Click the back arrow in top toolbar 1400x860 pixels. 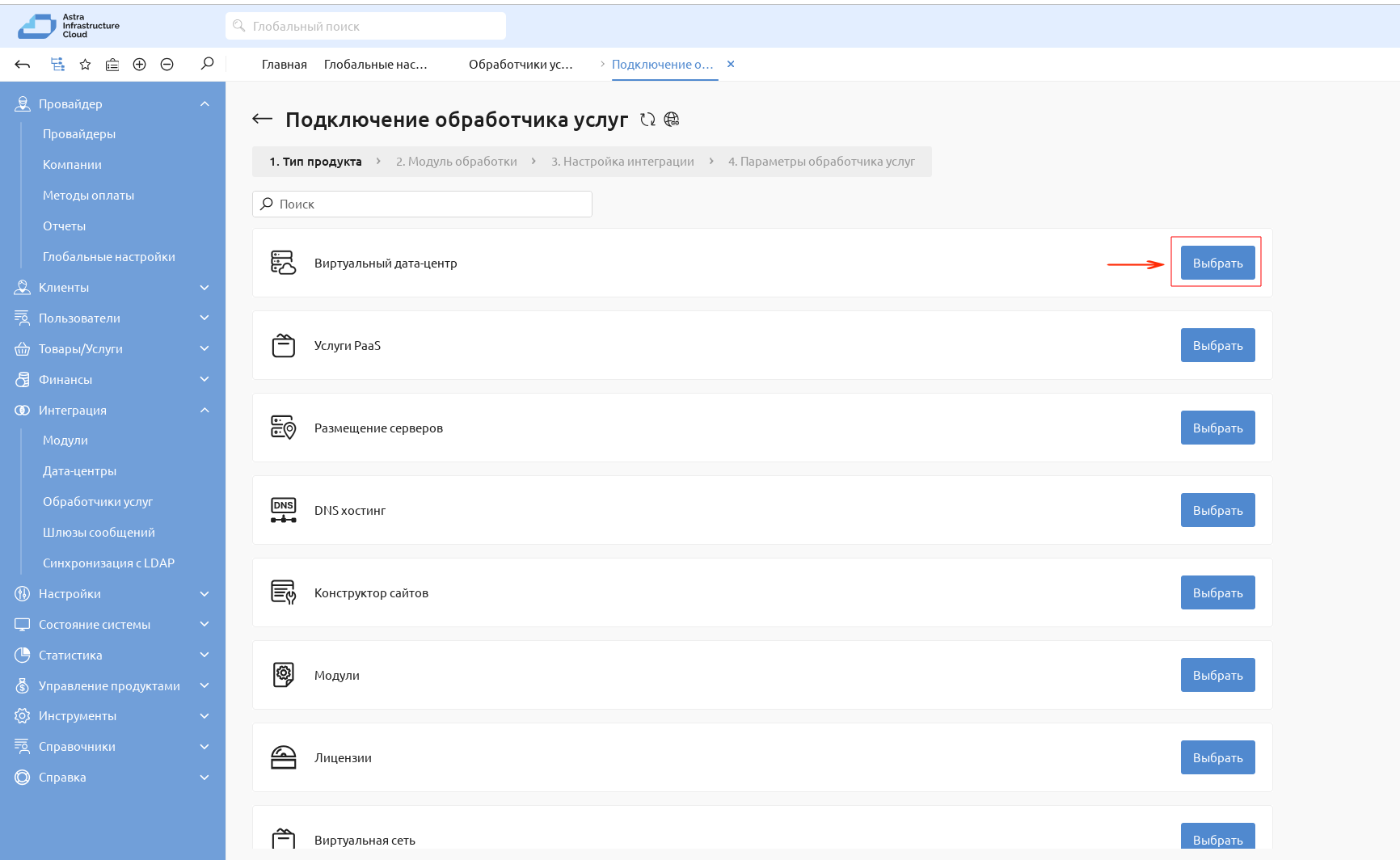(23, 65)
